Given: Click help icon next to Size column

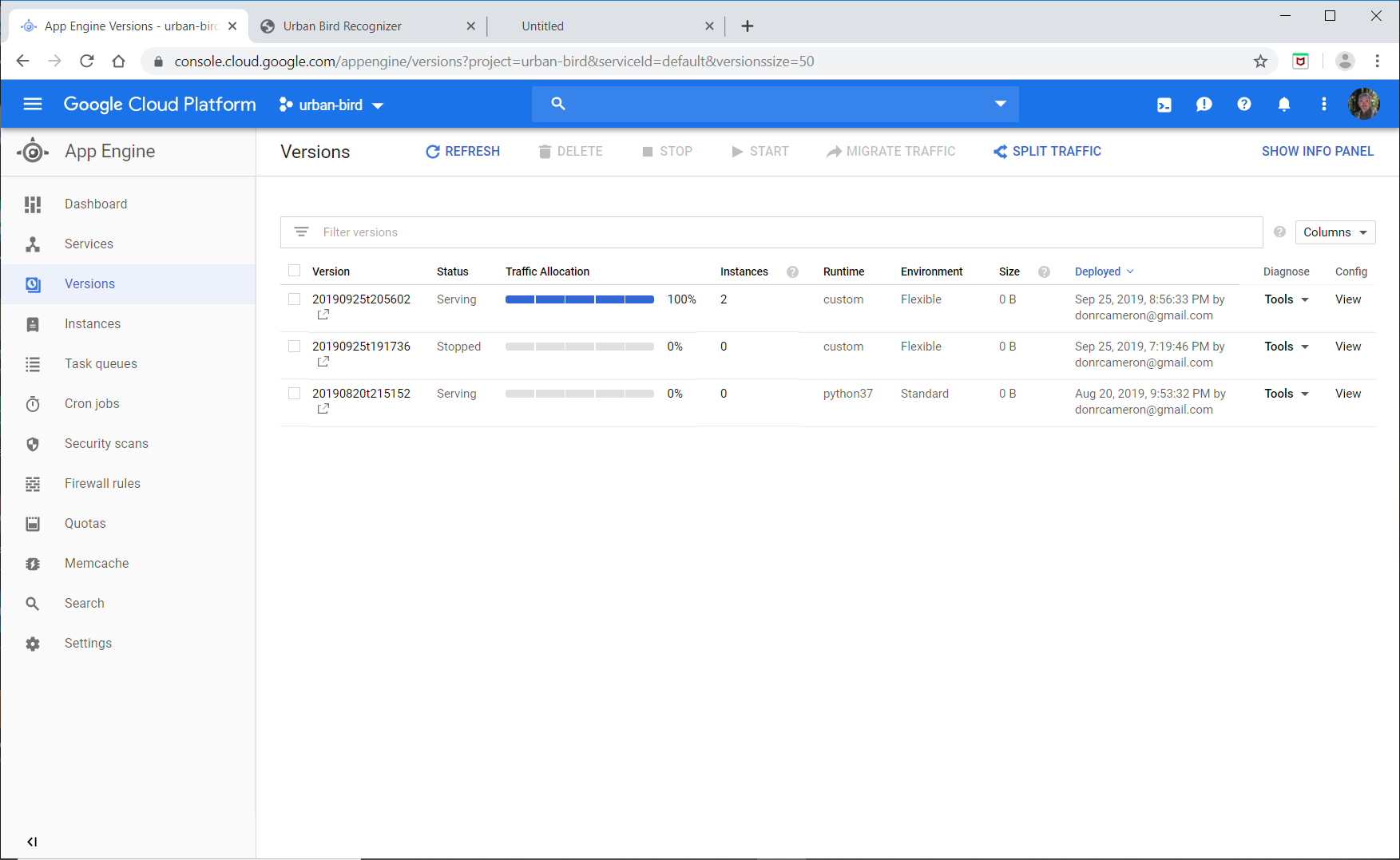Looking at the screenshot, I should point(1044,271).
